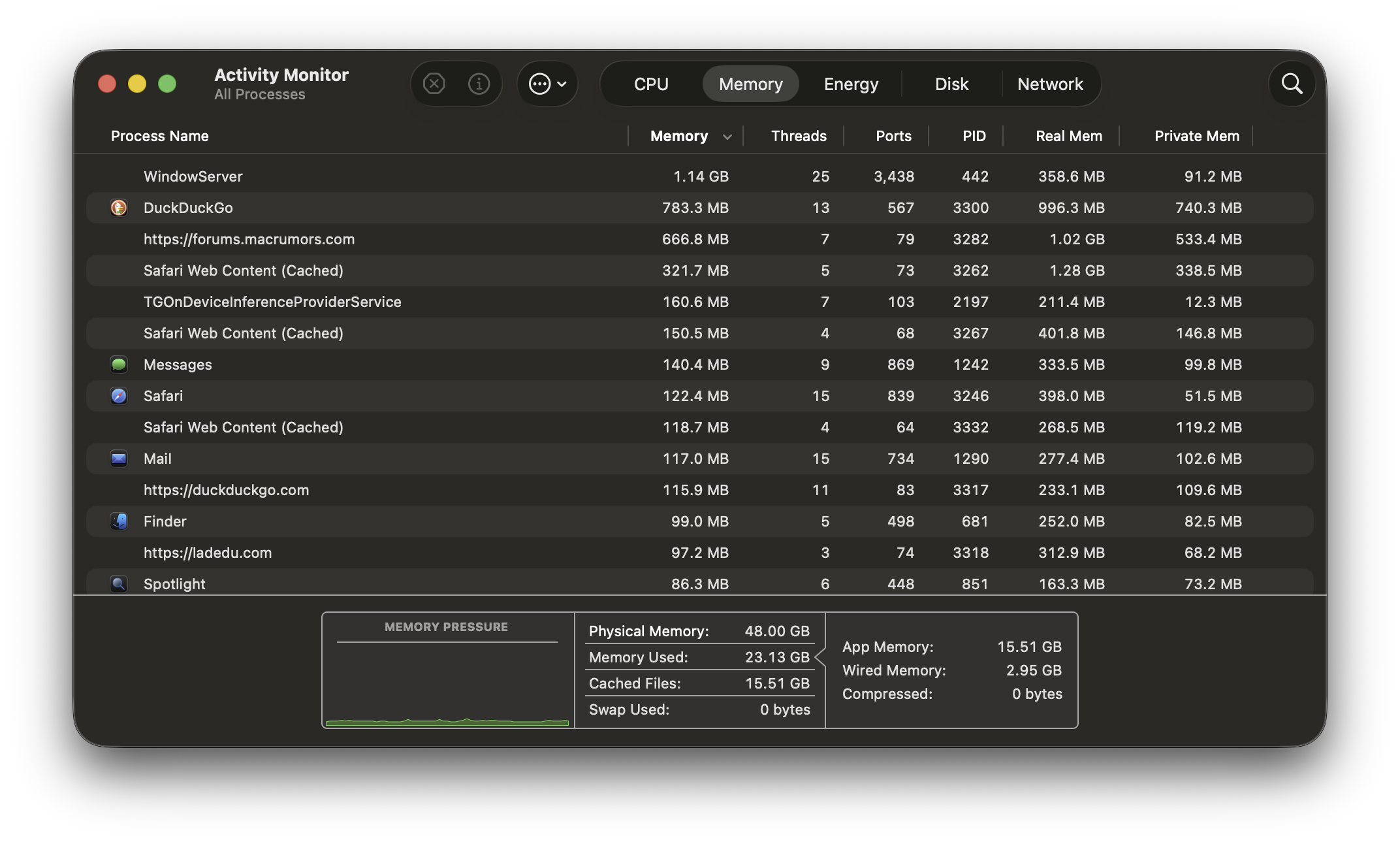The image size is (1400, 844).
Task: Select Safari Web Content with PID 3332
Action: click(700, 427)
